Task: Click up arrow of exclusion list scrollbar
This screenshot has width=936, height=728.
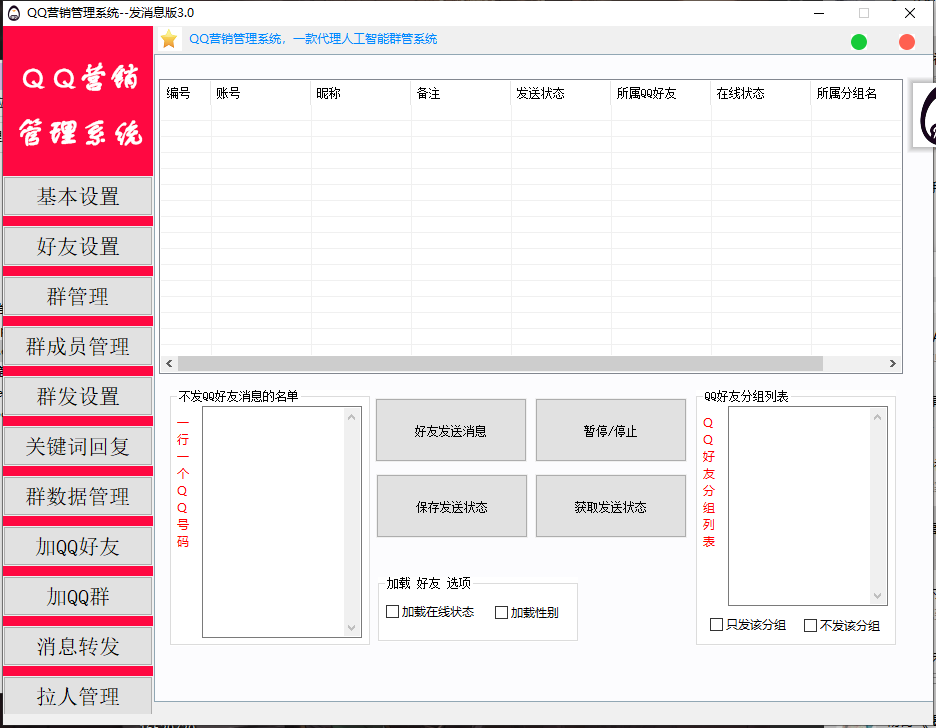Action: [352, 417]
